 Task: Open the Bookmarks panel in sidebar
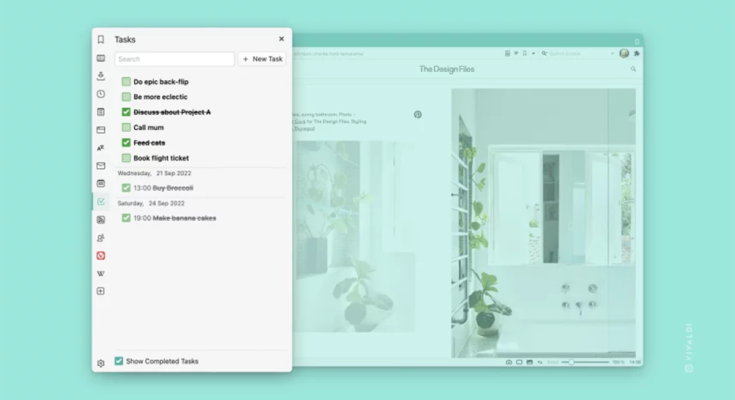pos(101,40)
